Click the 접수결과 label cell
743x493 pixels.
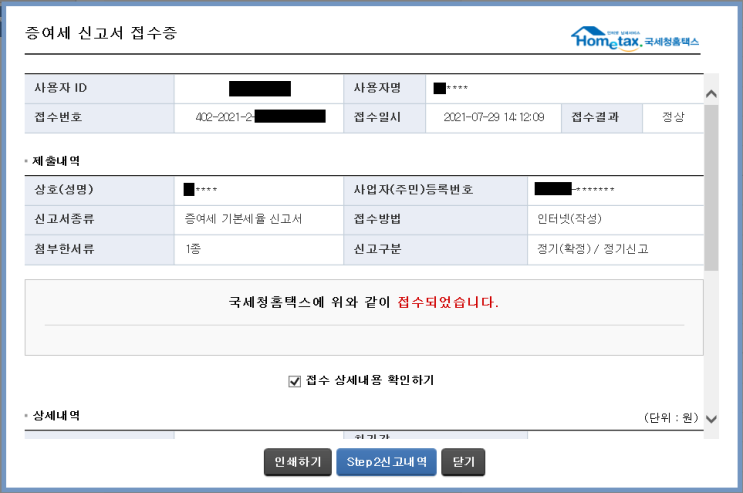click(x=602, y=118)
